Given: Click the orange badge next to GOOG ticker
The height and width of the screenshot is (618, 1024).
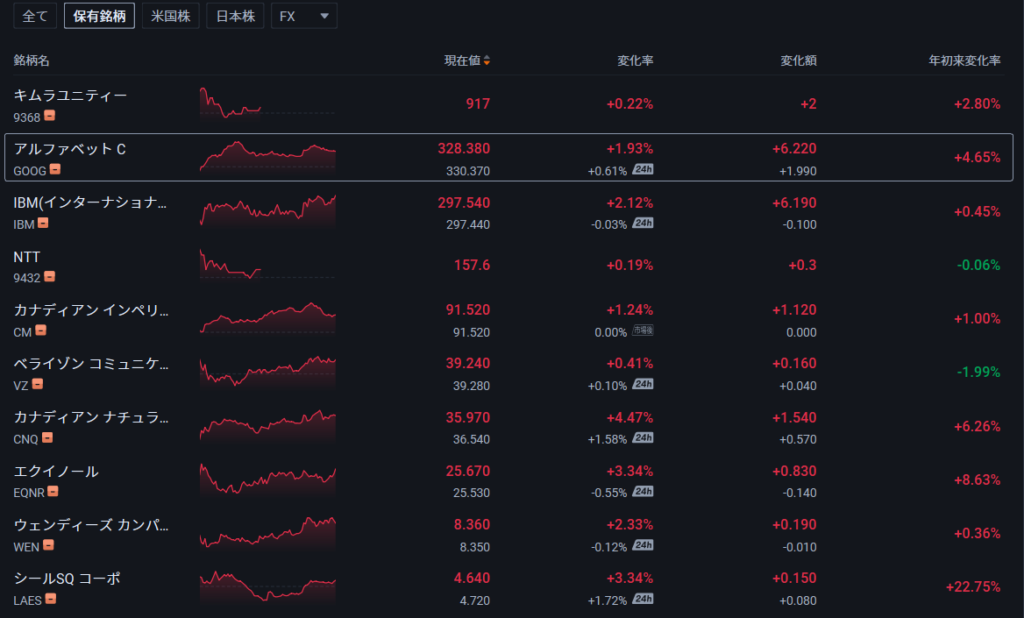Looking at the screenshot, I should 55,170.
